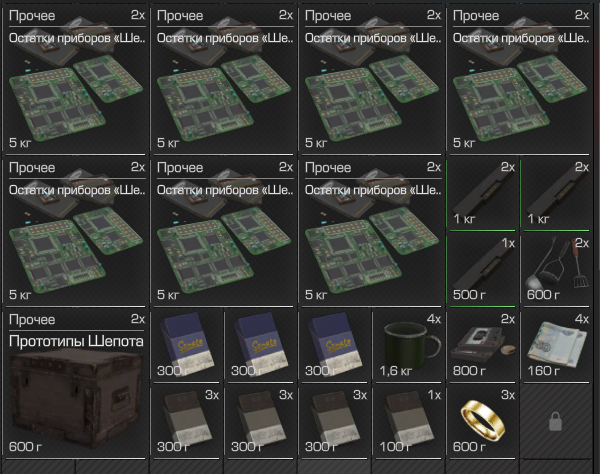This screenshot has width=600, height=474.
Task: Select the middle blue Senate cigarette pack
Action: click(260, 346)
